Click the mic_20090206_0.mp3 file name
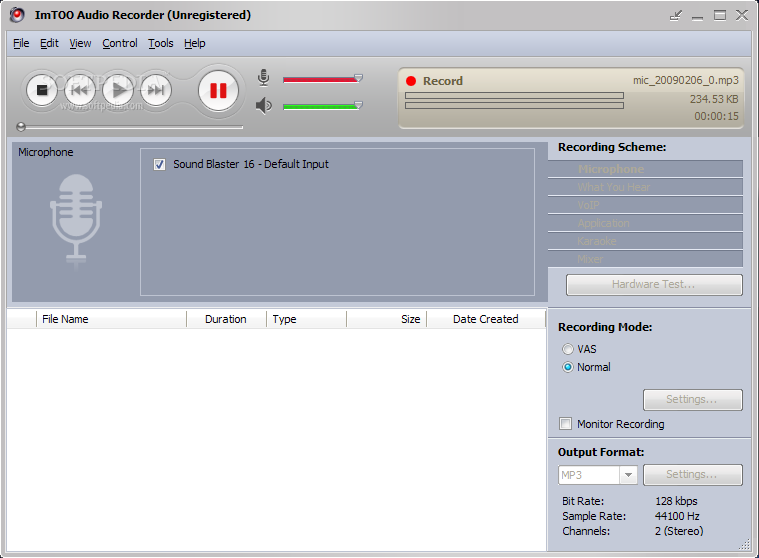Image resolution: width=759 pixels, height=558 pixels. (686, 80)
